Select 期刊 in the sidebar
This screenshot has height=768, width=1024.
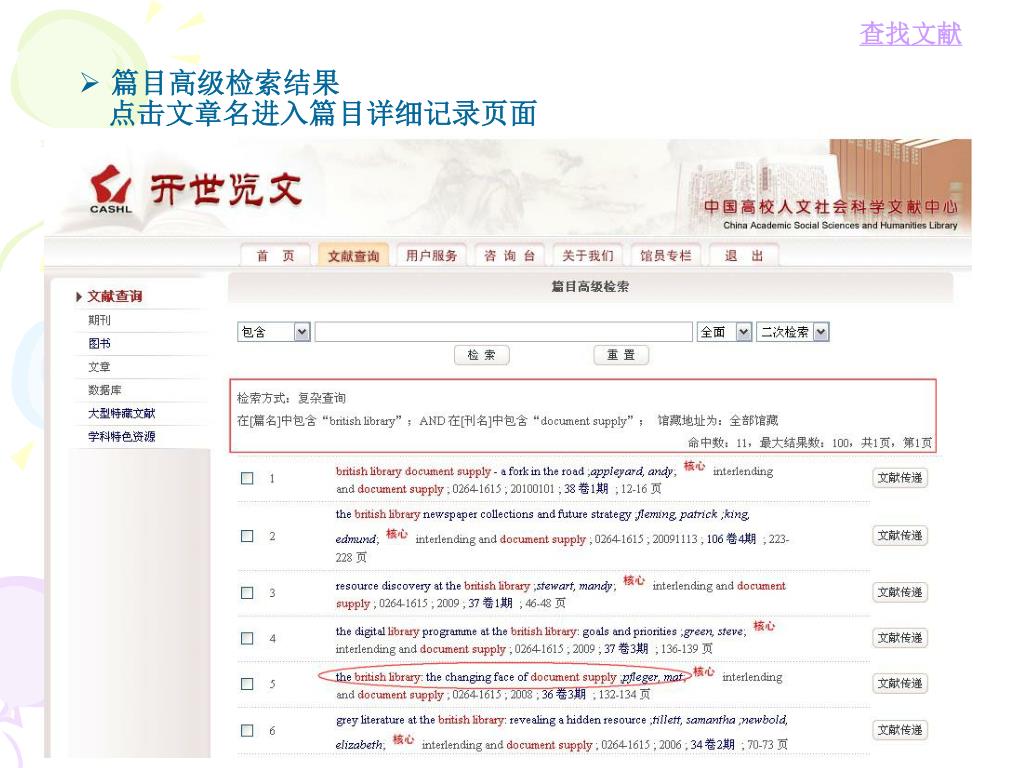pyautogui.click(x=99, y=320)
